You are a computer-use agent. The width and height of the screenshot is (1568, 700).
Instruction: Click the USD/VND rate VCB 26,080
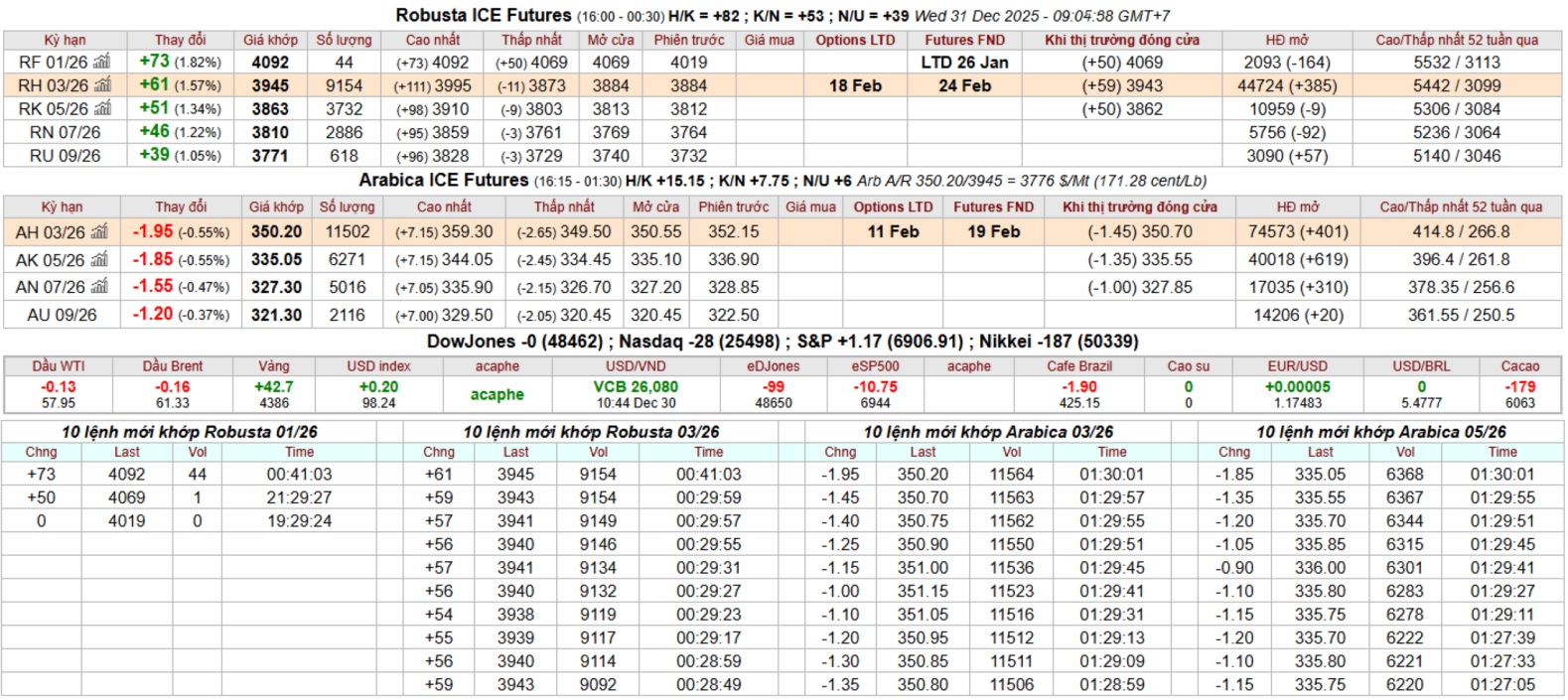pyautogui.click(x=636, y=387)
